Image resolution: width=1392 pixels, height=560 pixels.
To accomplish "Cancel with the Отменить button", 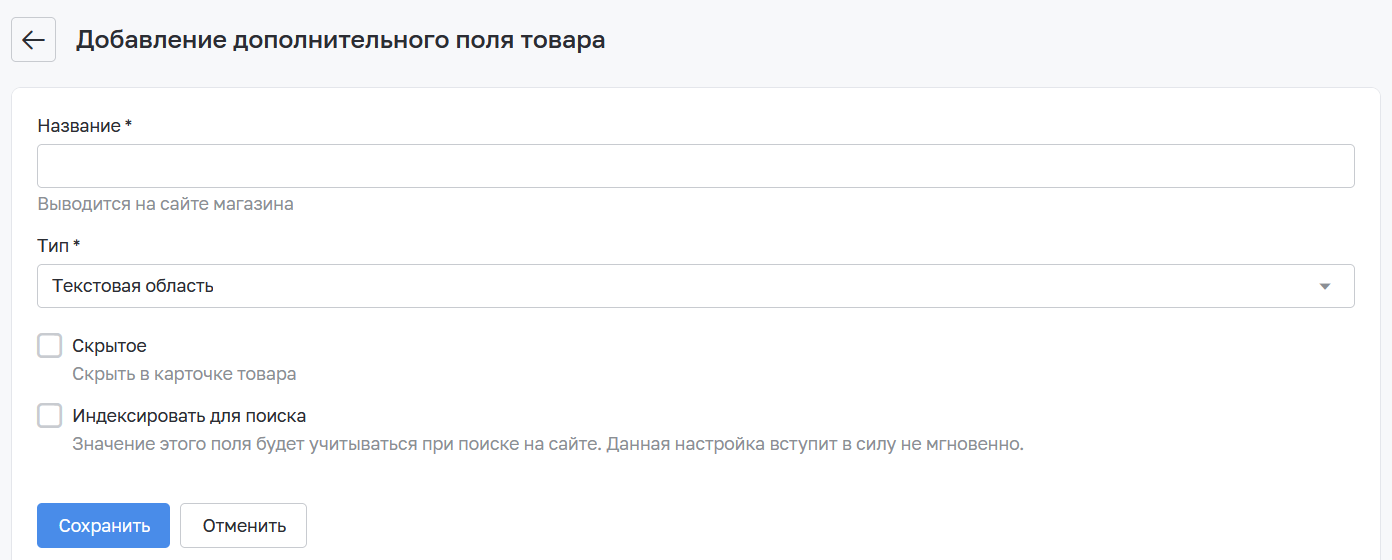I will [x=244, y=526].
